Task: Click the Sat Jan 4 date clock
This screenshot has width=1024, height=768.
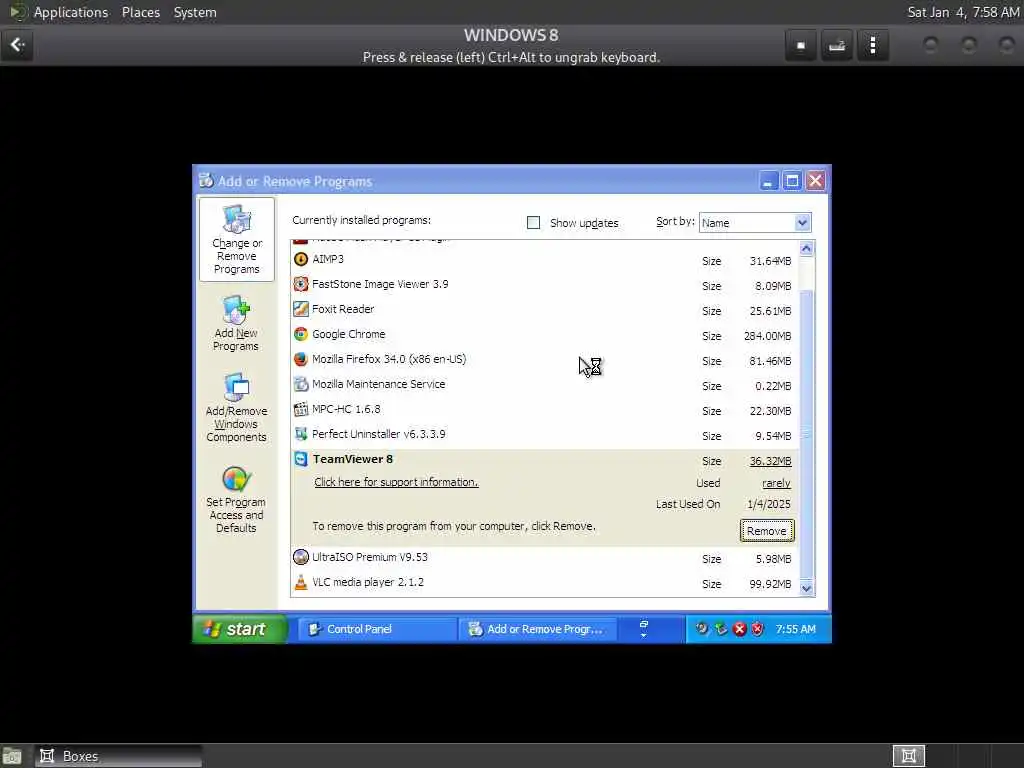Action: coord(963,12)
